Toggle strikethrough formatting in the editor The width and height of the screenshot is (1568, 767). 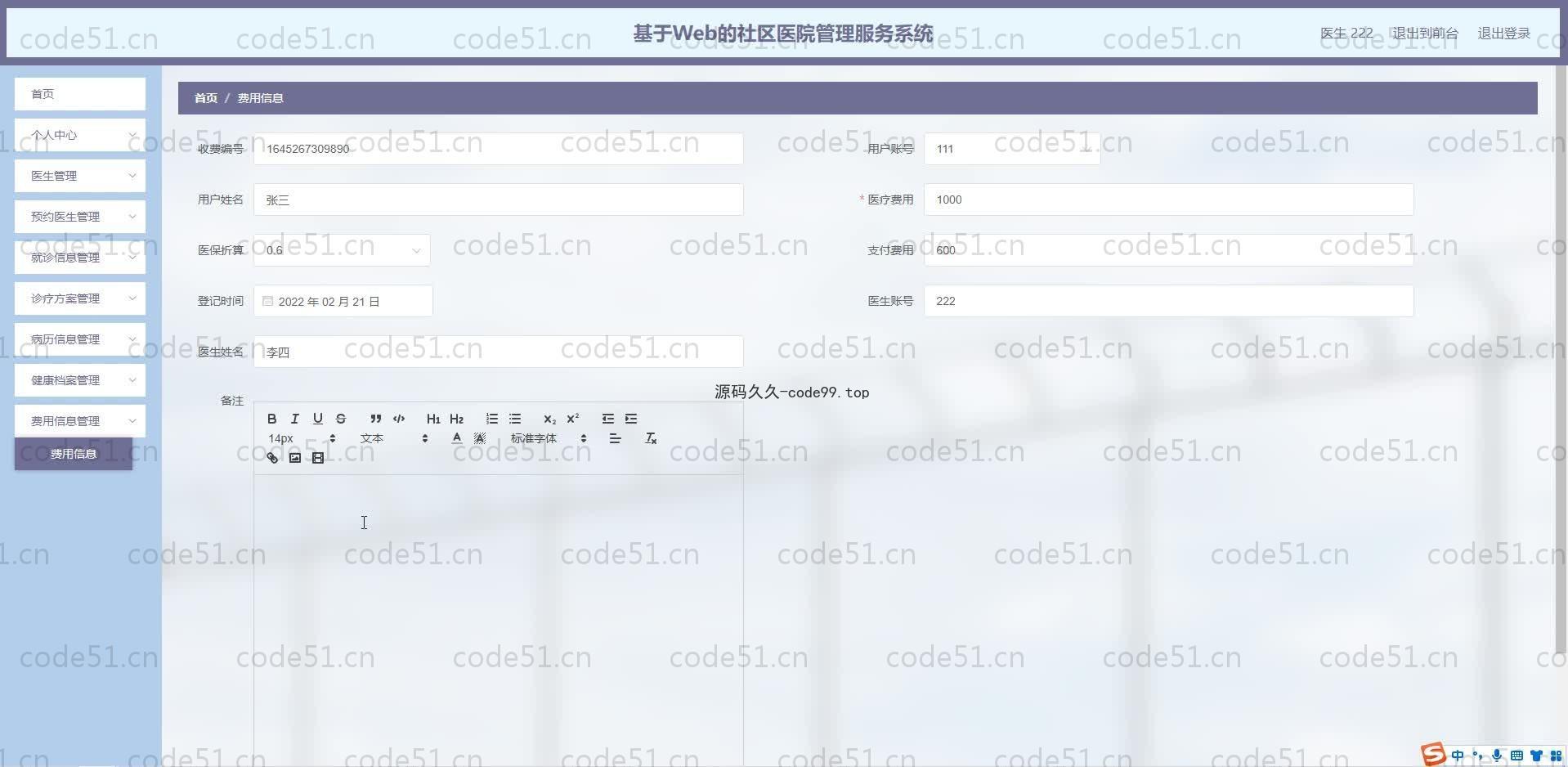click(x=341, y=419)
